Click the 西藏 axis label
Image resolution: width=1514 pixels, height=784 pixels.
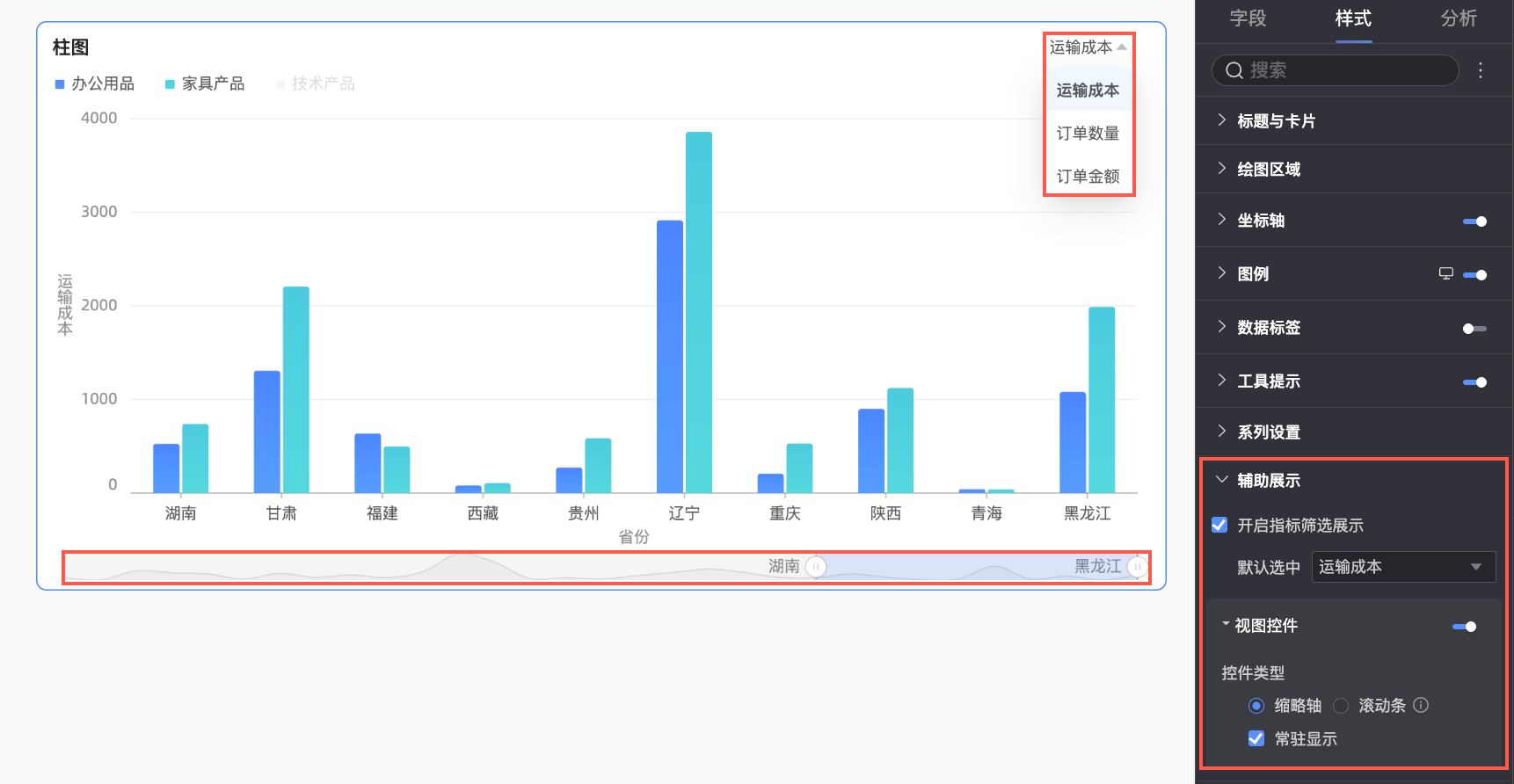[483, 513]
